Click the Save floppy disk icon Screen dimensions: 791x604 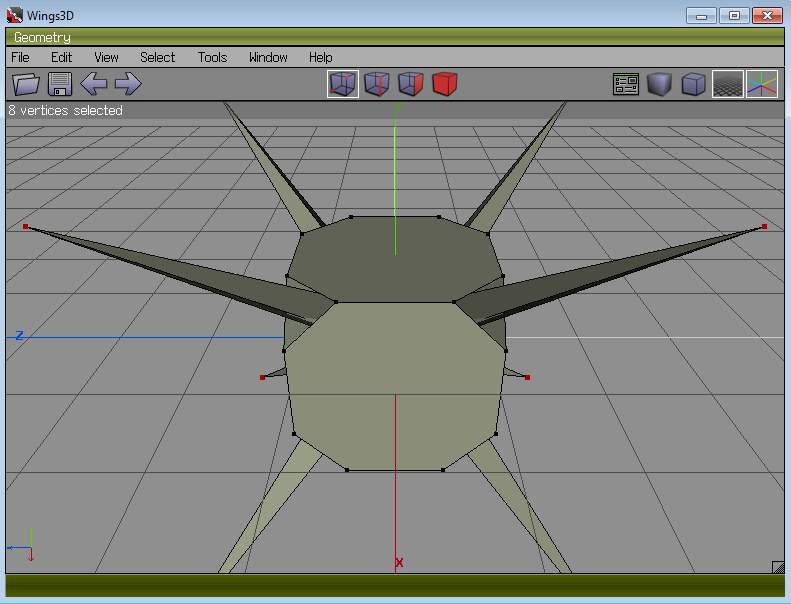(x=59, y=84)
